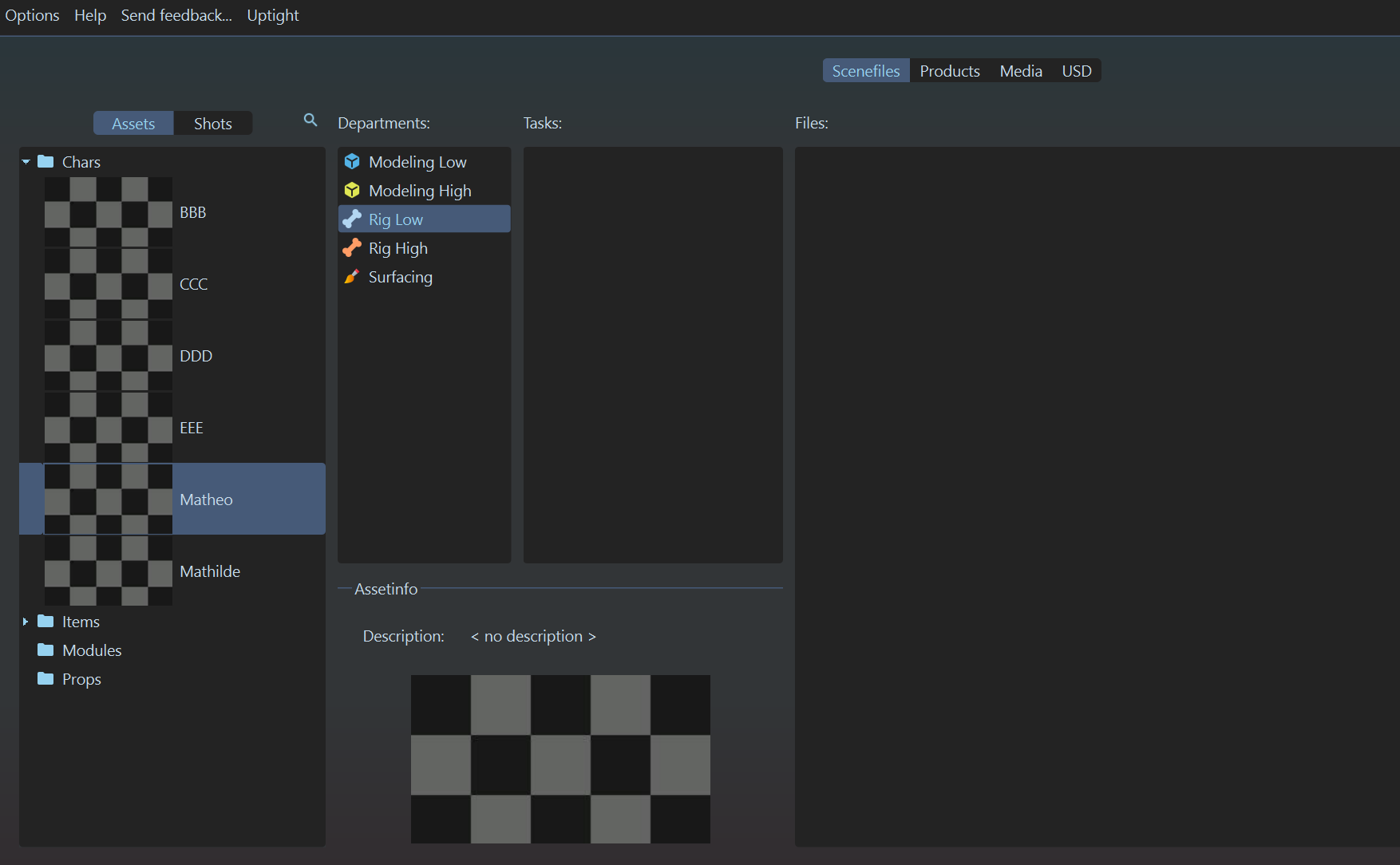This screenshot has height=865, width=1400.
Task: Collapse the Chars folder tree
Action: click(x=26, y=162)
